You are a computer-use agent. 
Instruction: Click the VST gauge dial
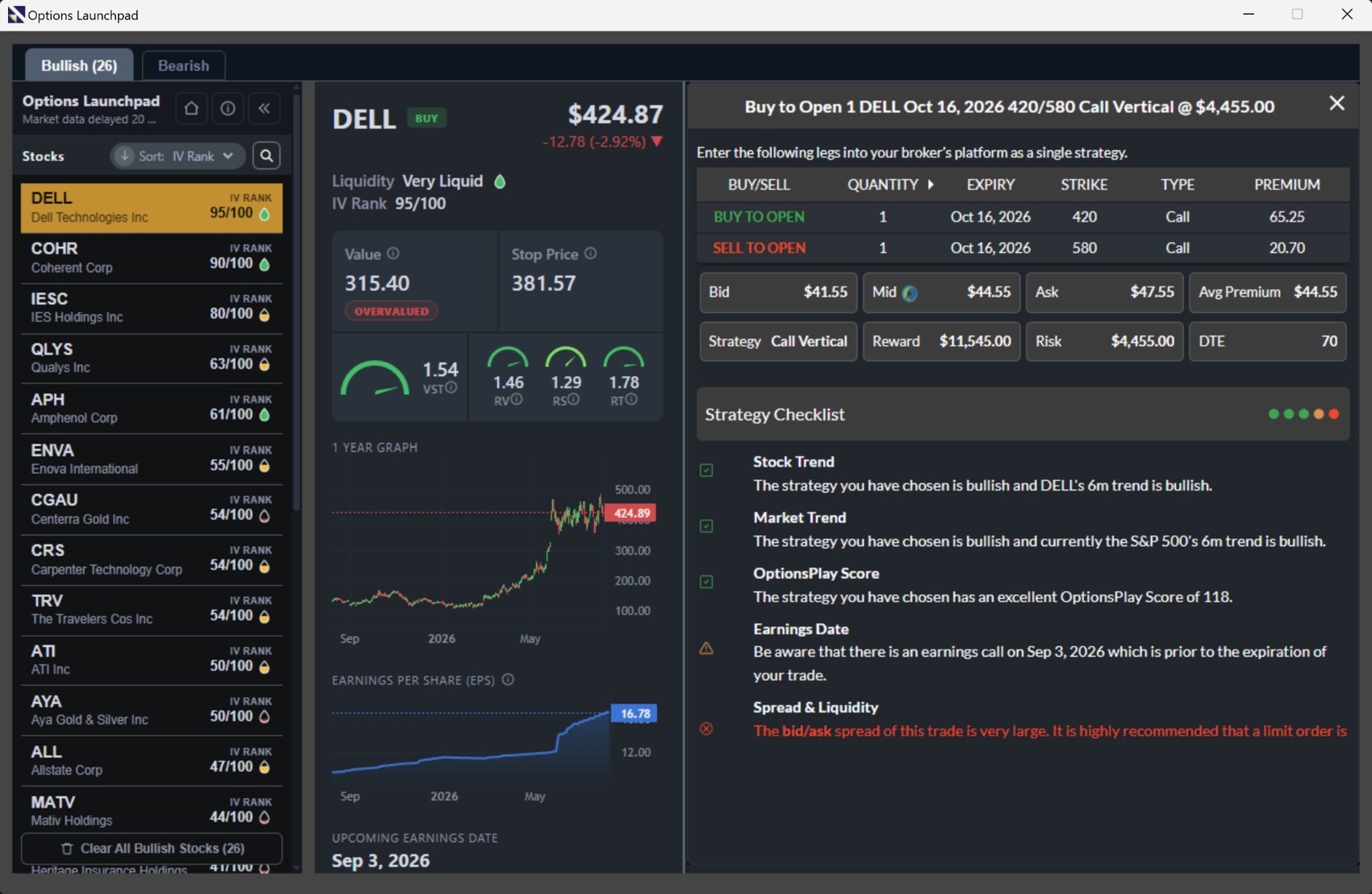point(375,378)
